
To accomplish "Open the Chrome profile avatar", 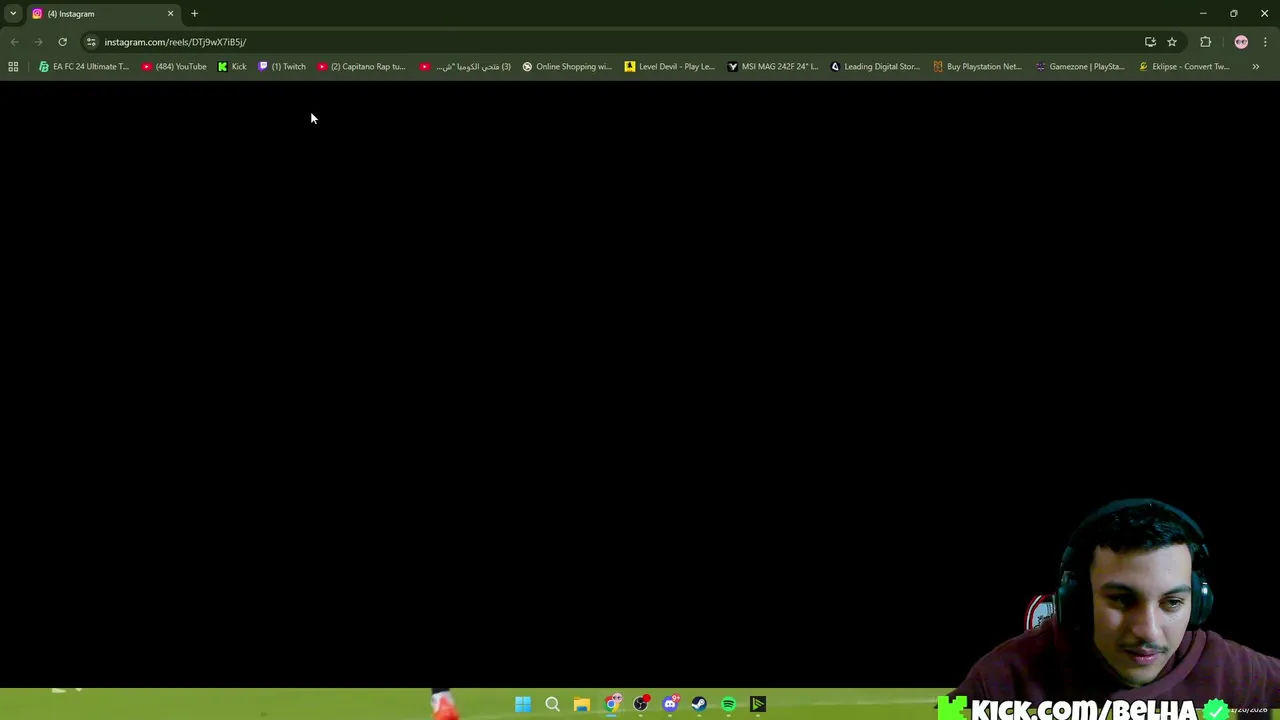I will click(1241, 42).
